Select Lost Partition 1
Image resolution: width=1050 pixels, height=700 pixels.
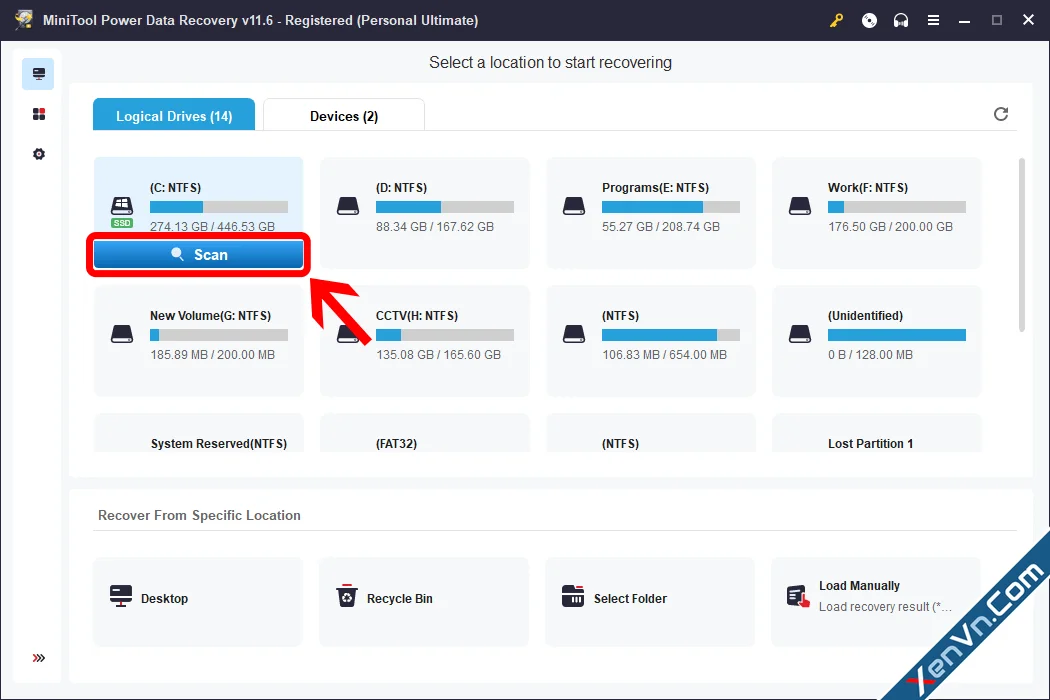click(x=877, y=435)
